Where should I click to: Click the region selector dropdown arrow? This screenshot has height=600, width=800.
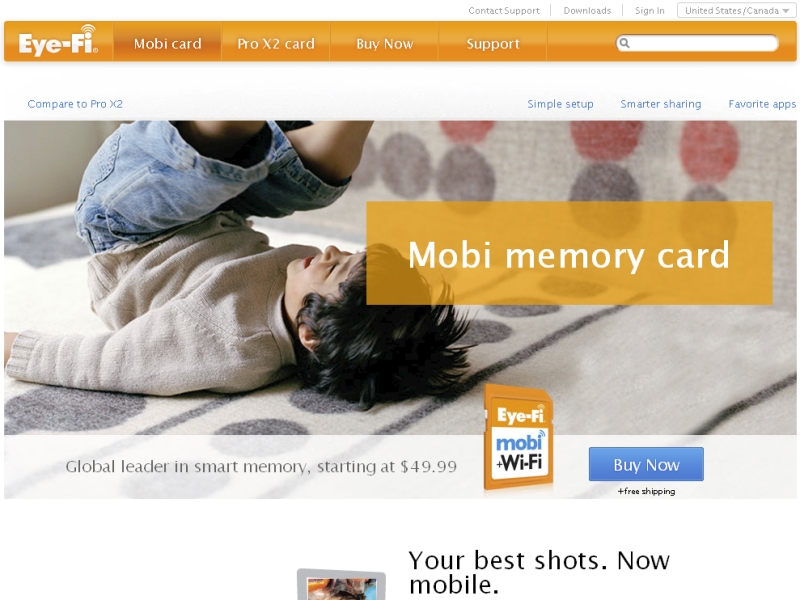pyautogui.click(x=786, y=11)
